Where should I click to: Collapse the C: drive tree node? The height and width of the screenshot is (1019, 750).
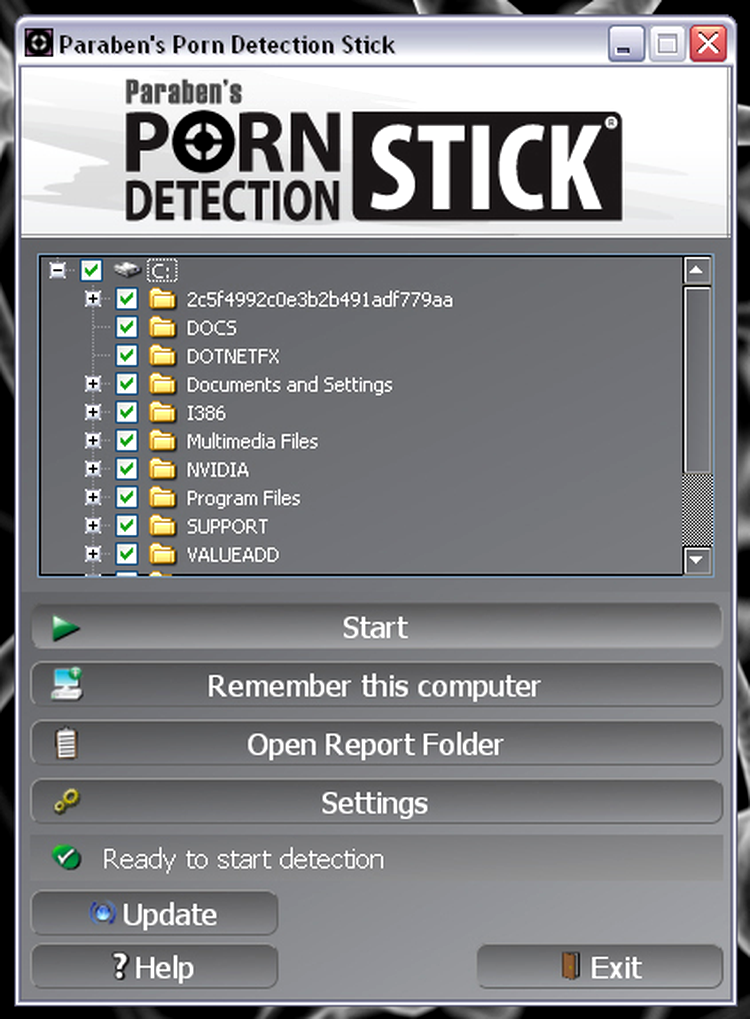pos(58,270)
